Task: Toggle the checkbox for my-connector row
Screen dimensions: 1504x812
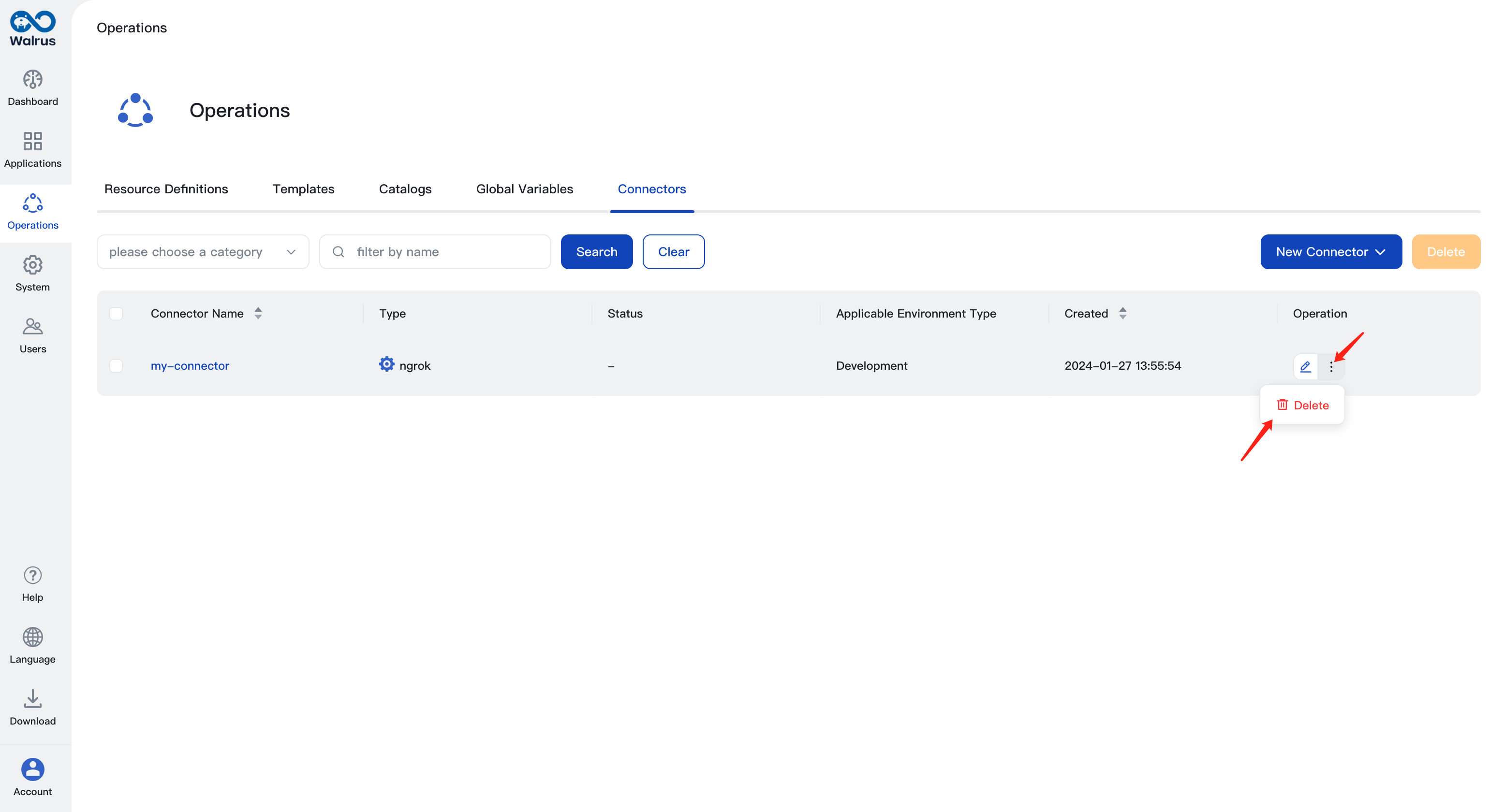Action: coord(116,364)
